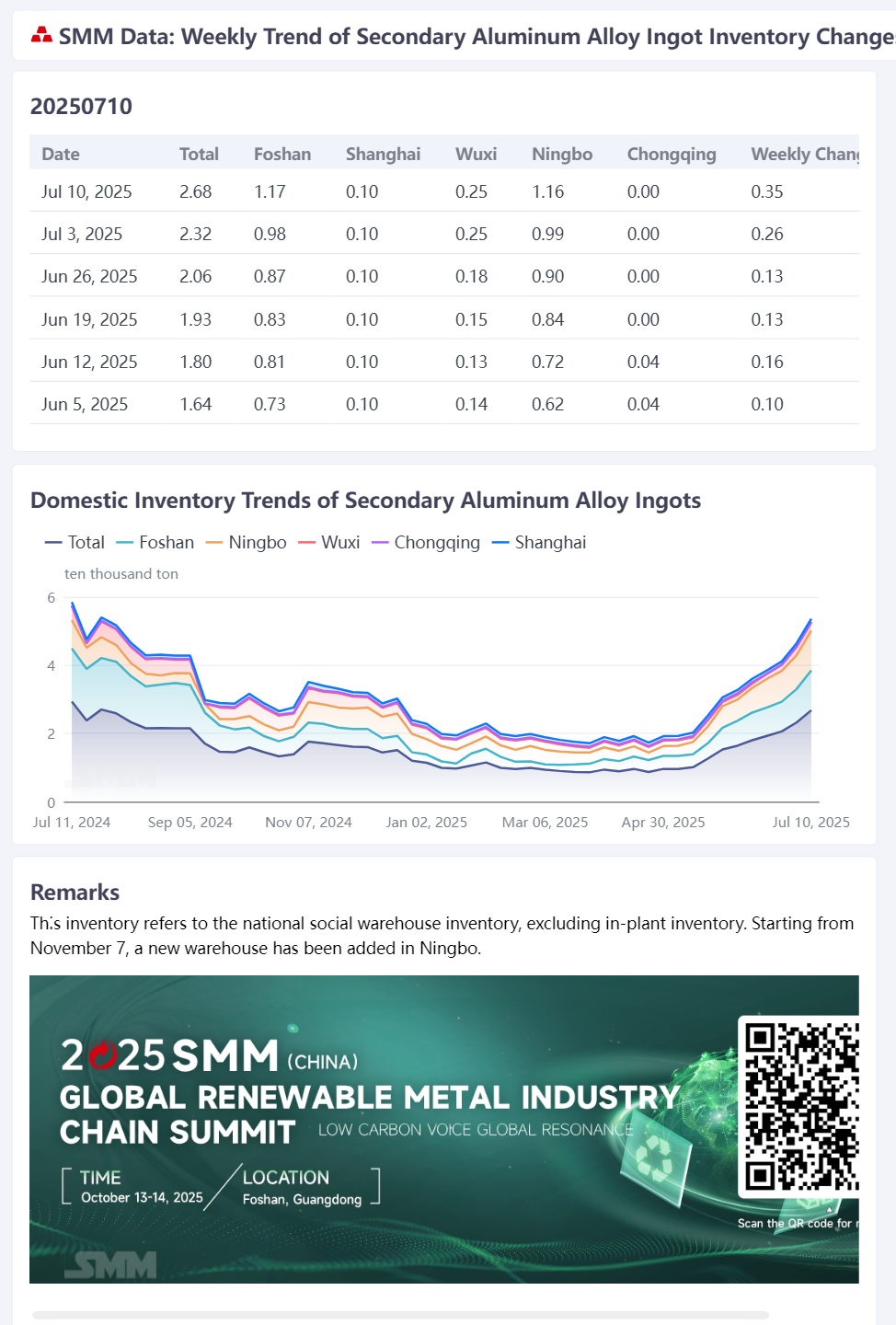
Task: Click Weekly Change value 0.35
Action: click(767, 191)
